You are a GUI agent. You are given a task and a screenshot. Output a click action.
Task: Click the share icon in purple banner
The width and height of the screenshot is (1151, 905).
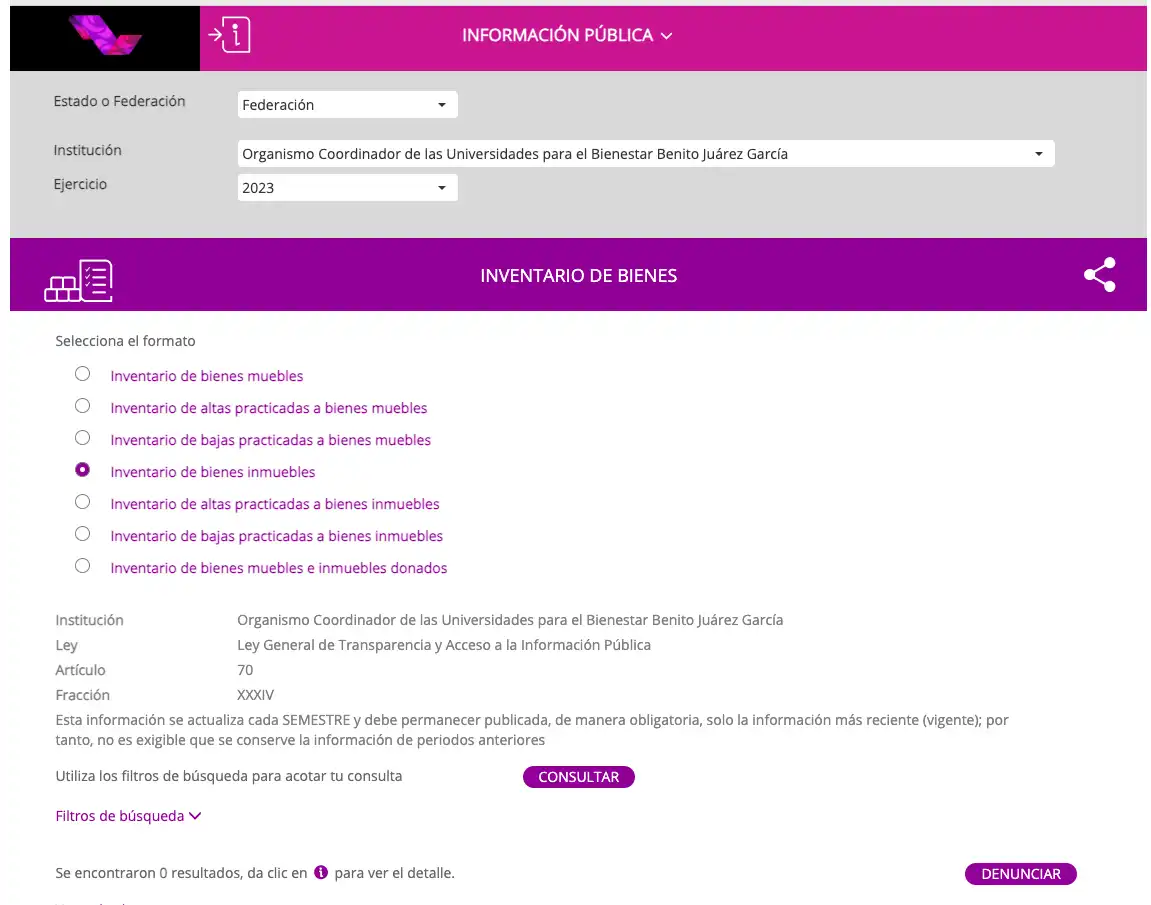[1099, 275]
